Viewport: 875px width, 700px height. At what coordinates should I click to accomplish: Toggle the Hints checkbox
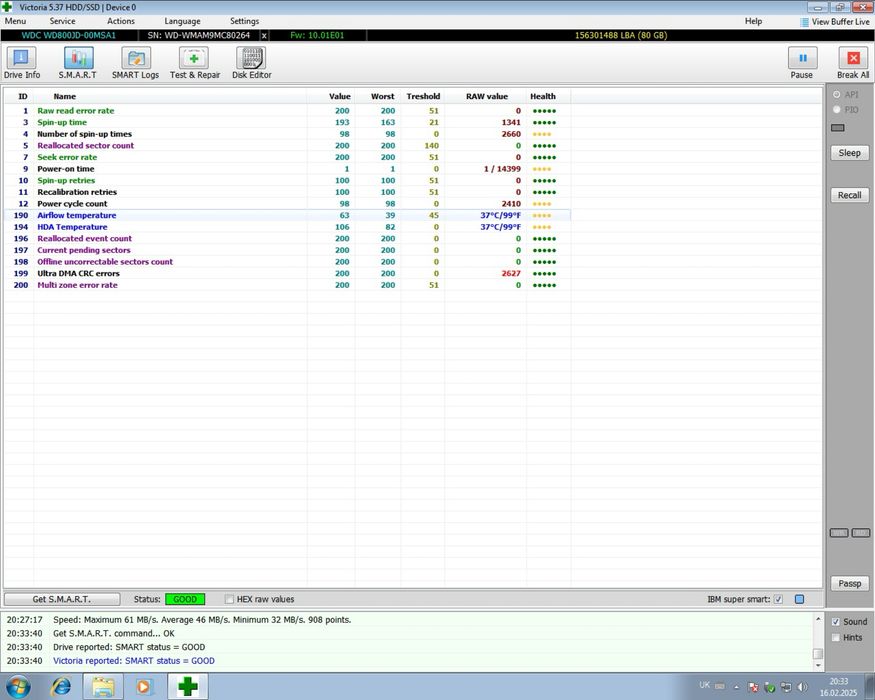tap(835, 637)
